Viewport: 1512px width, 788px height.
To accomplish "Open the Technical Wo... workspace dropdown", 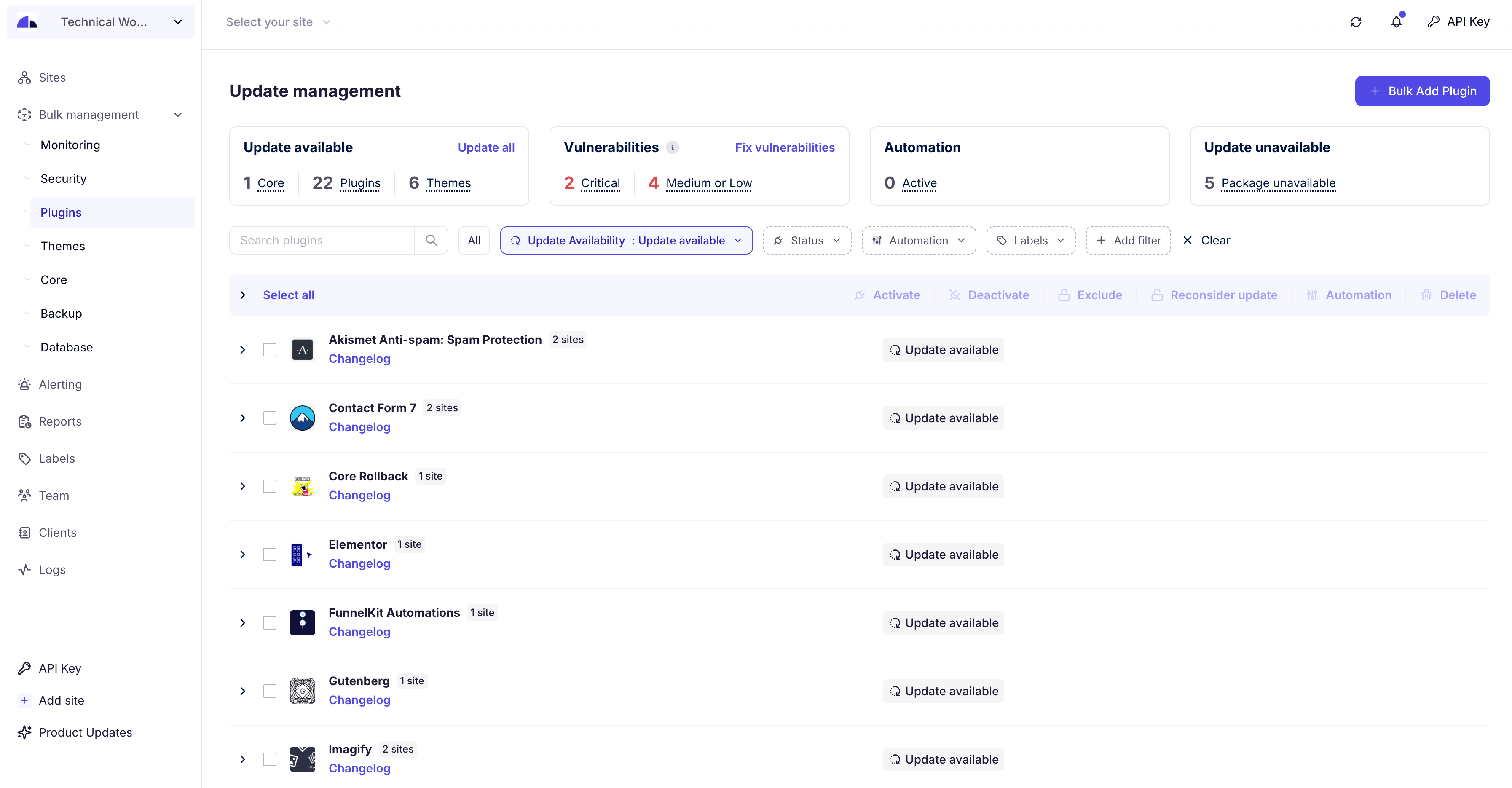I will tap(100, 22).
